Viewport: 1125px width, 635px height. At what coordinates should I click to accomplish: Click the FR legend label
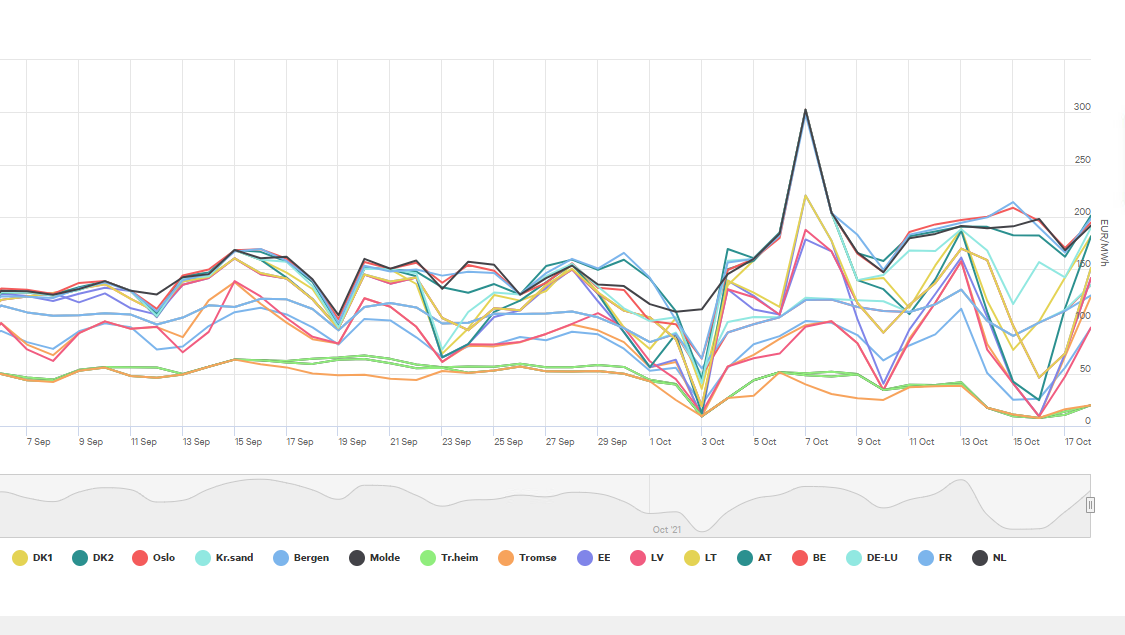point(945,557)
